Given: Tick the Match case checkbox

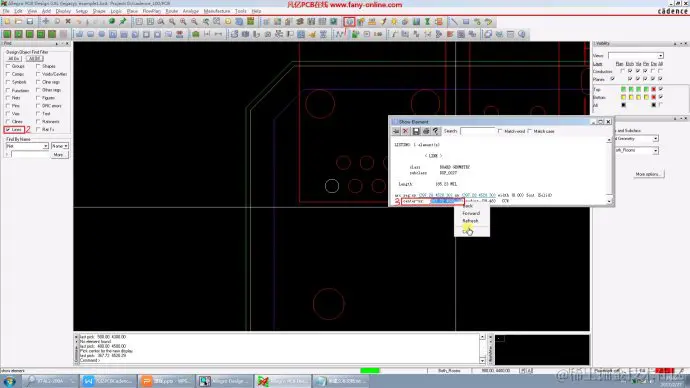Looking at the screenshot, I should (x=530, y=131).
